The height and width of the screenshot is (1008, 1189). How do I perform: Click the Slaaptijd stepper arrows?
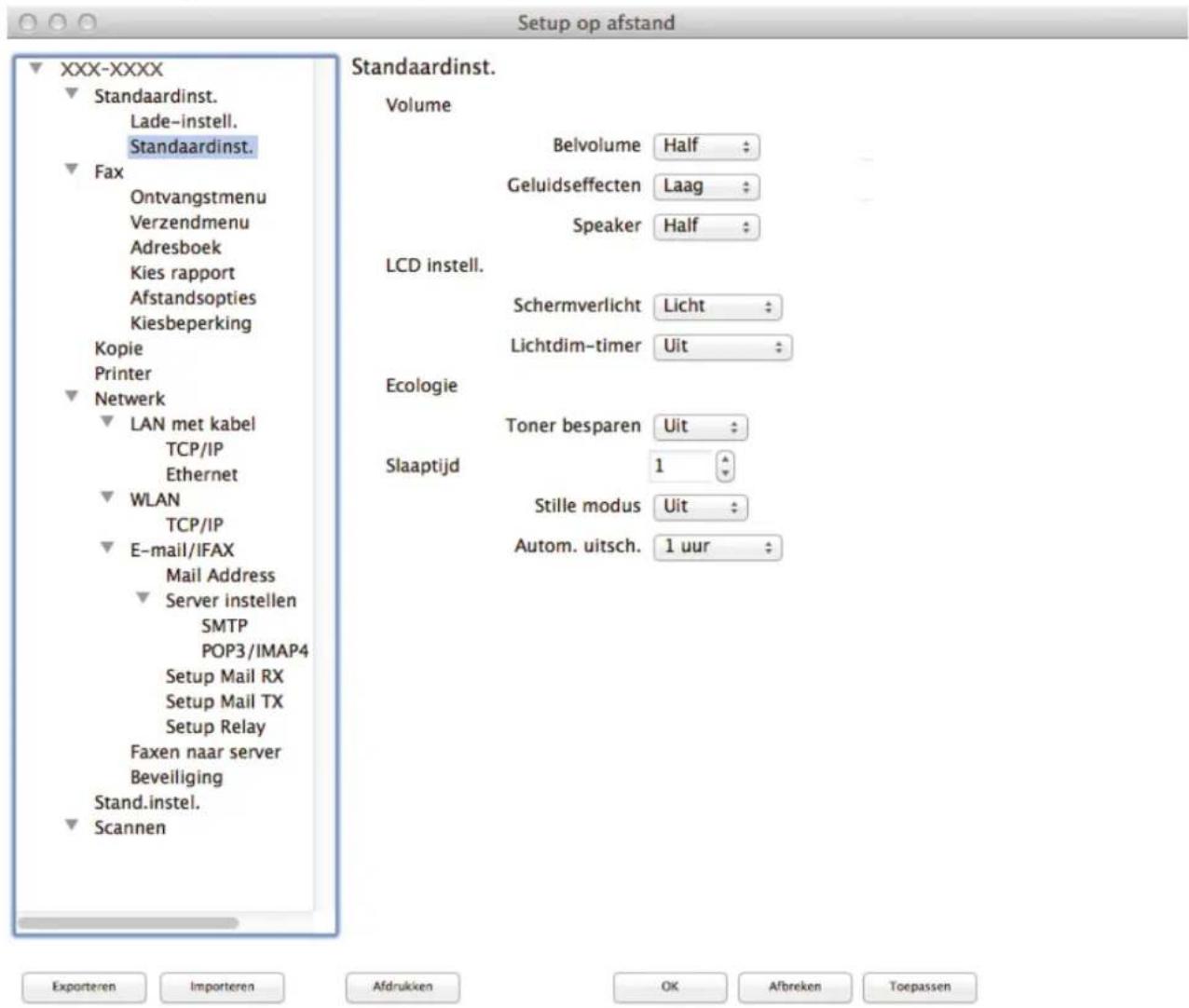[725, 466]
